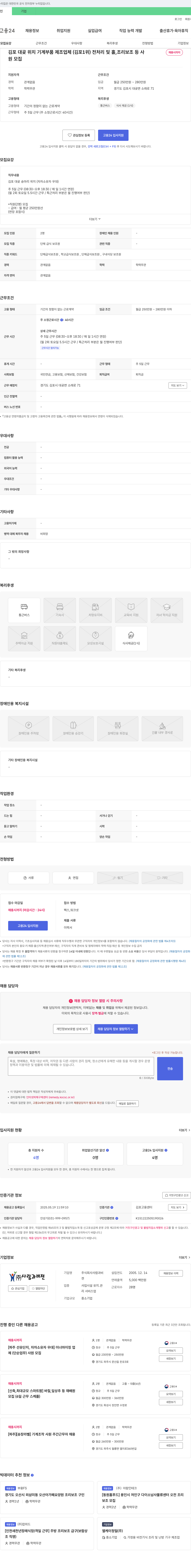This screenshot has width=191, height=1568.
Task: Select the 직원대출제도 welfare icon
Action: point(60,638)
